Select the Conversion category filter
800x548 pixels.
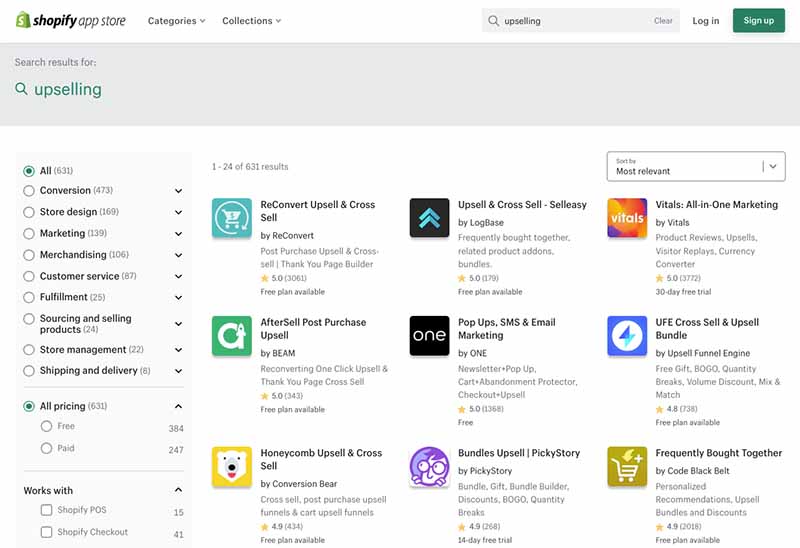click(x=29, y=191)
